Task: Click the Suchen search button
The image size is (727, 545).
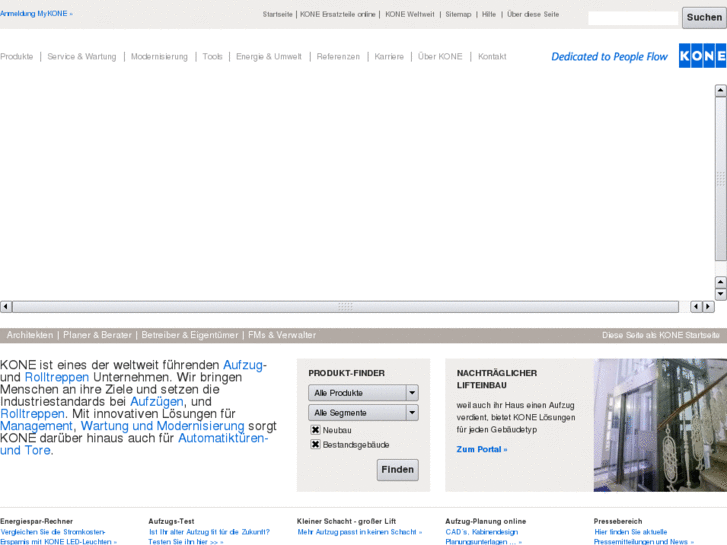Action: click(x=704, y=17)
